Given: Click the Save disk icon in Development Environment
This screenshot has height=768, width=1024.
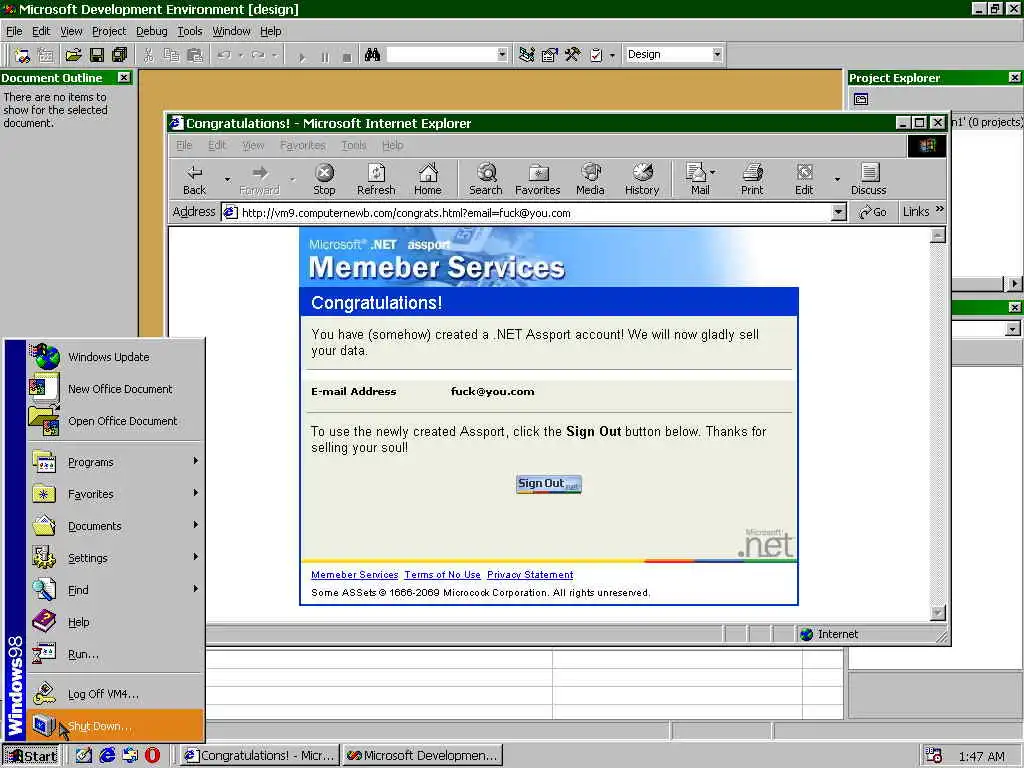Looking at the screenshot, I should coord(97,55).
